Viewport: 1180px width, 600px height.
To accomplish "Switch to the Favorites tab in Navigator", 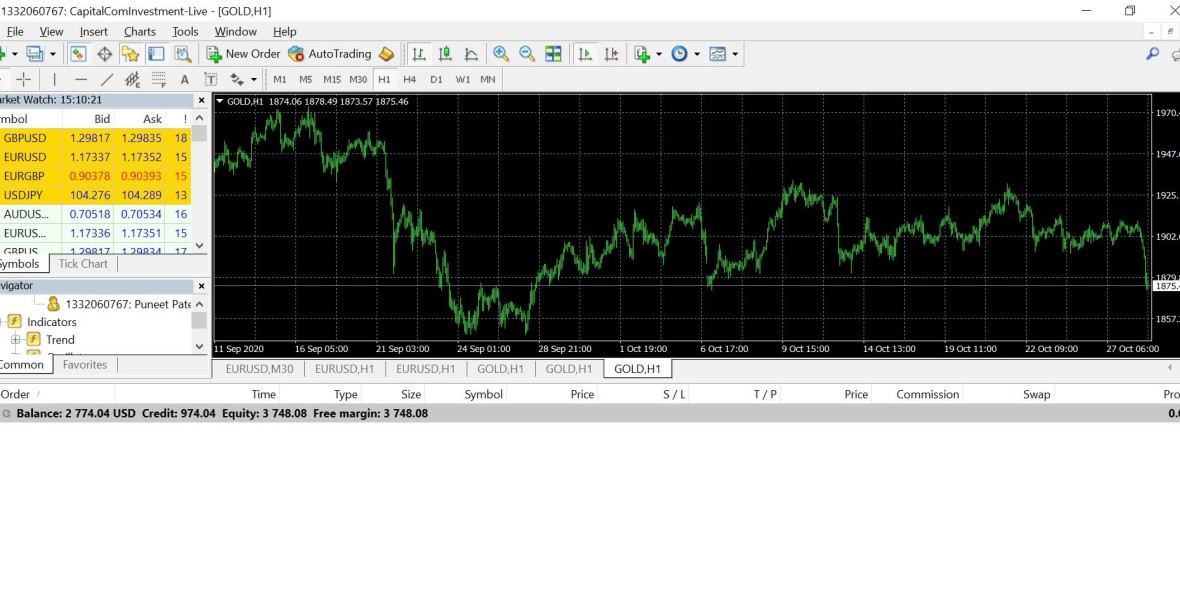I will (x=85, y=364).
